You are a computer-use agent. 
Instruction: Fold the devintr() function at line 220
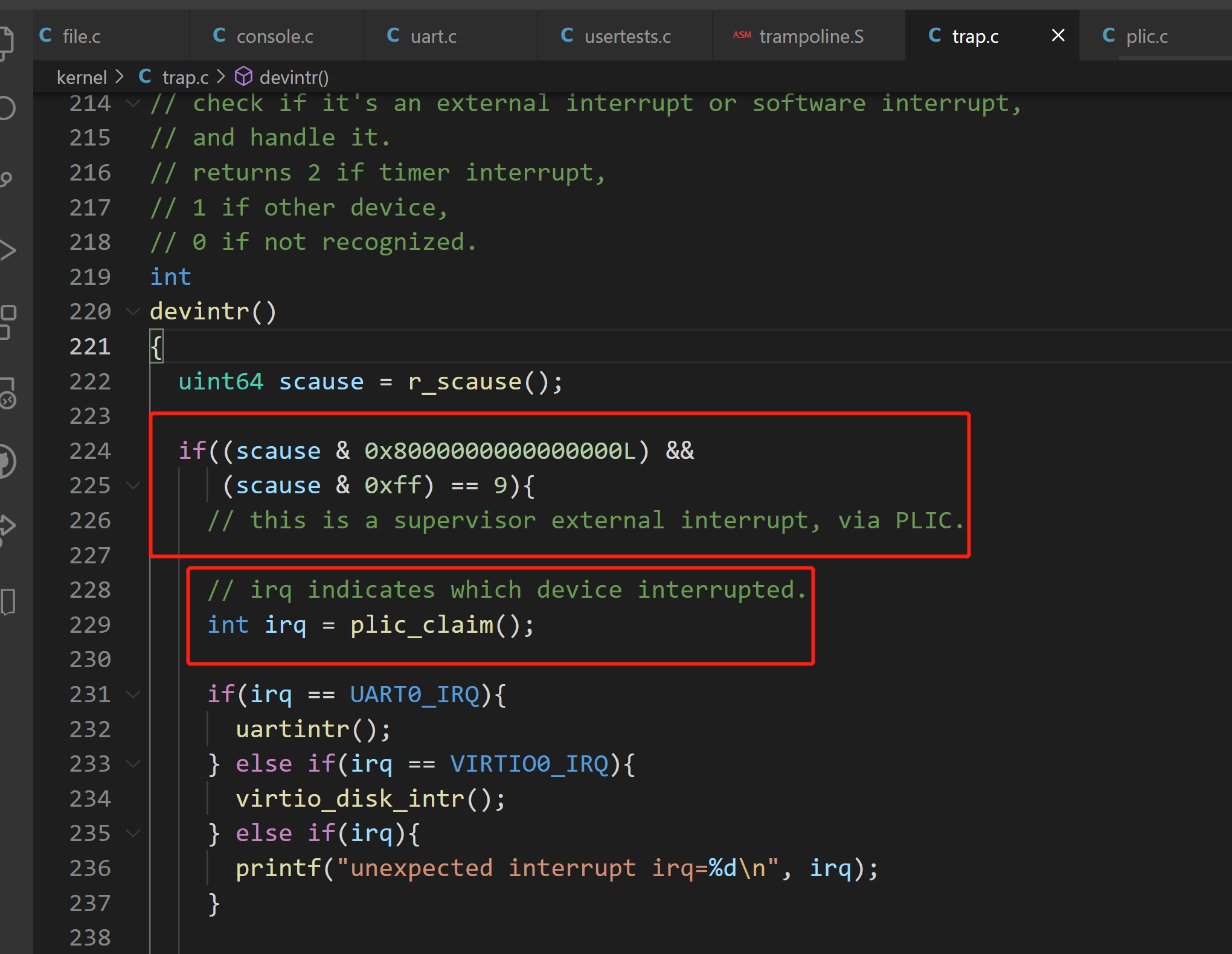(133, 312)
